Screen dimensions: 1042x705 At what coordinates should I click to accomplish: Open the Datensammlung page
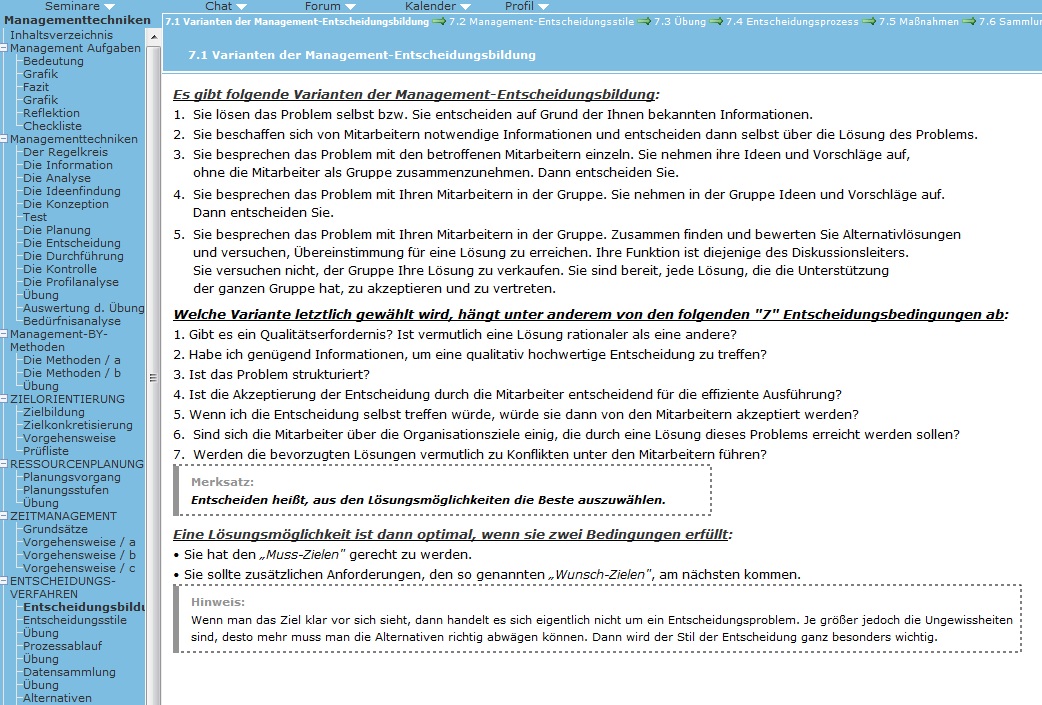[x=69, y=672]
